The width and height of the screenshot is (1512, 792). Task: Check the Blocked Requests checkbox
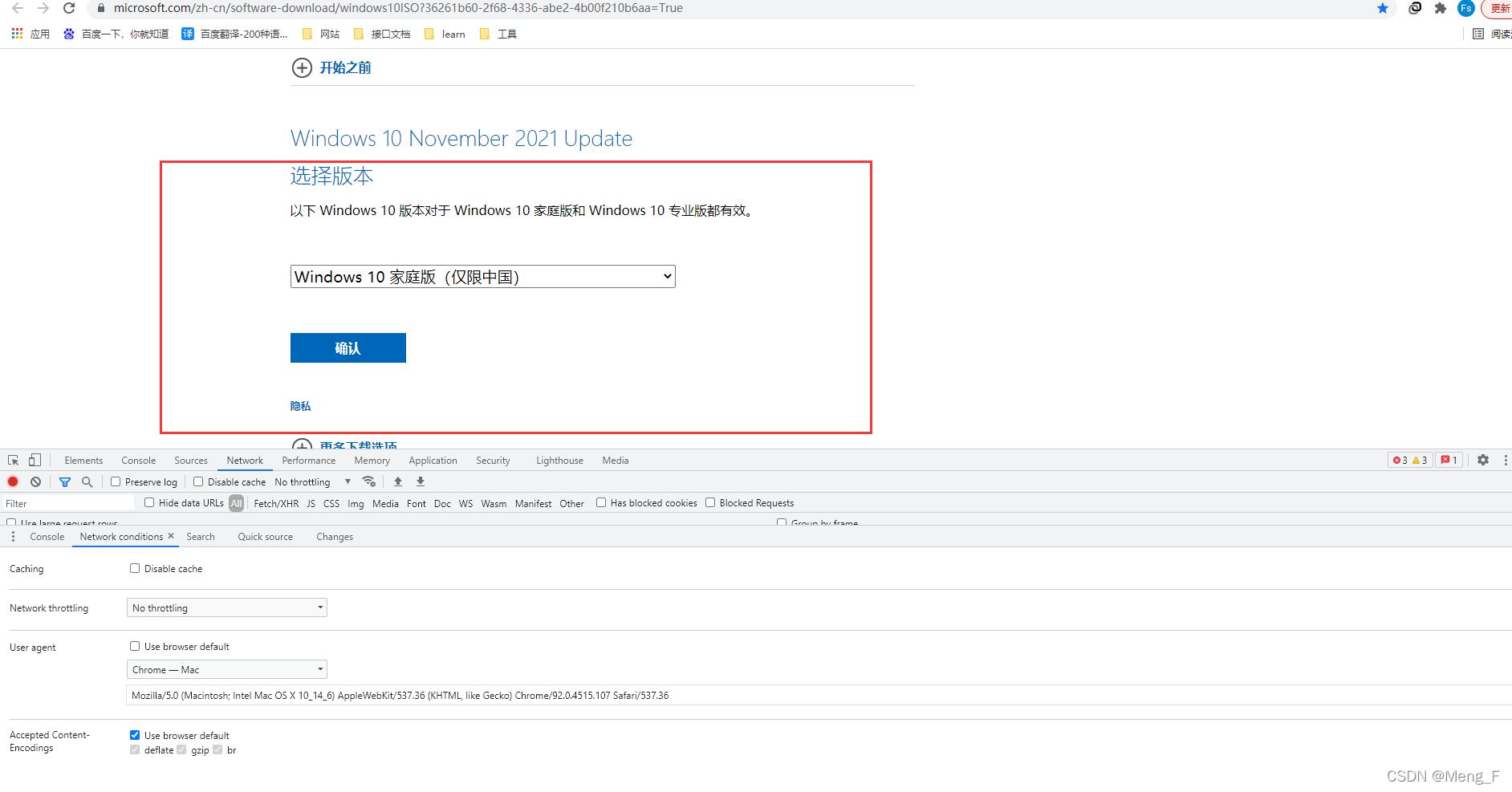click(x=710, y=502)
